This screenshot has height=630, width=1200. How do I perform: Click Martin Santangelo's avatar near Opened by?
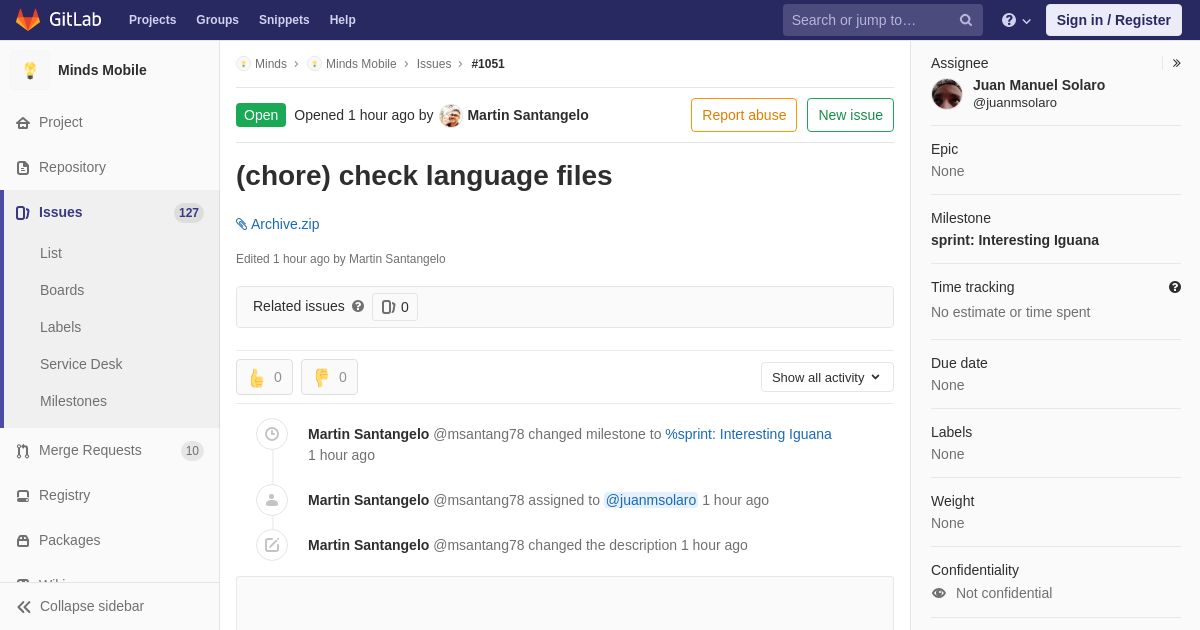click(451, 115)
